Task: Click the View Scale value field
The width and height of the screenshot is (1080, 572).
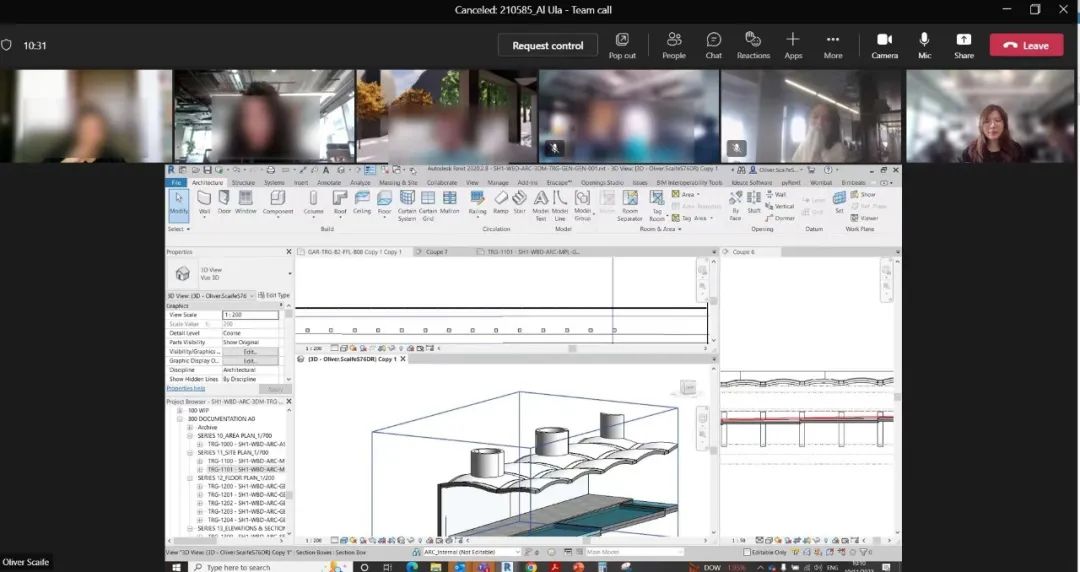Action: [250, 315]
